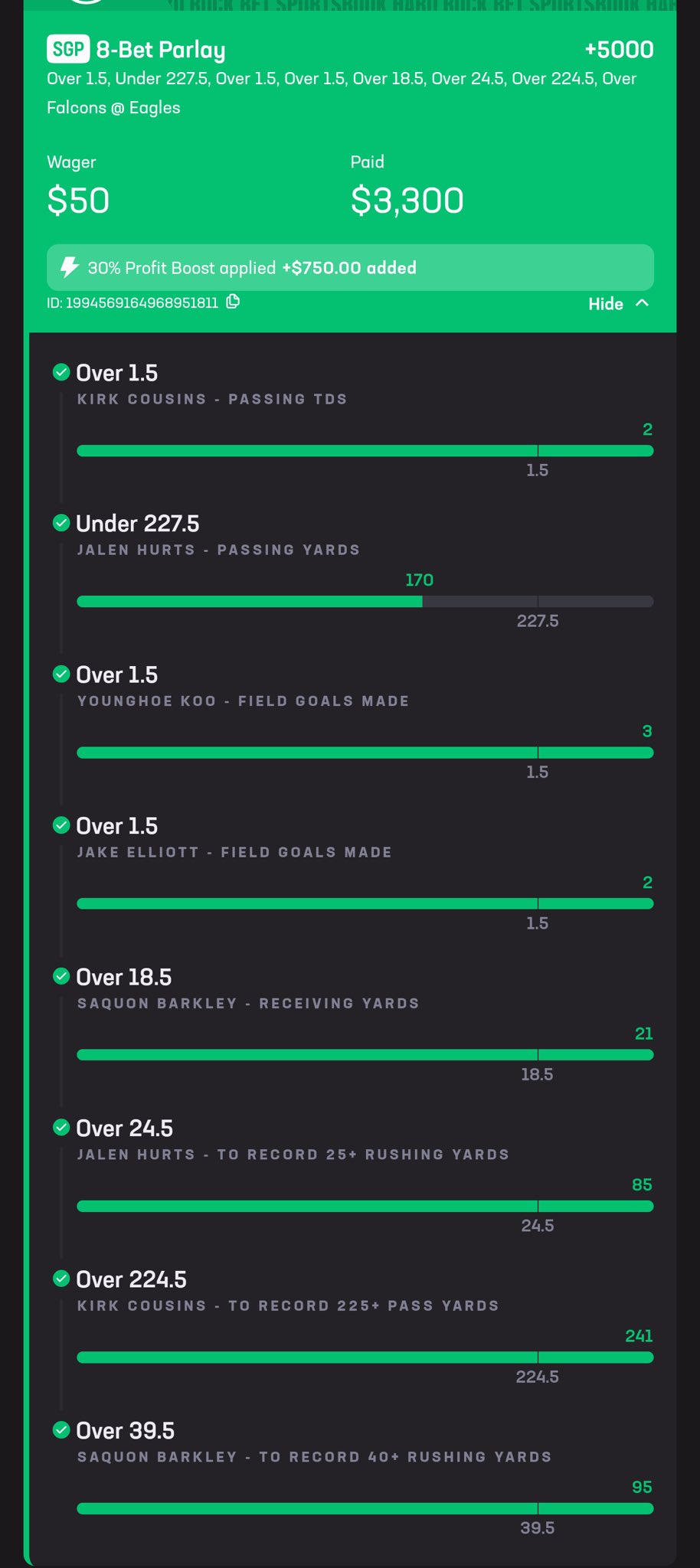Open the 30% Profit Boost applied banner
The height and width of the screenshot is (1568, 700).
[350, 267]
